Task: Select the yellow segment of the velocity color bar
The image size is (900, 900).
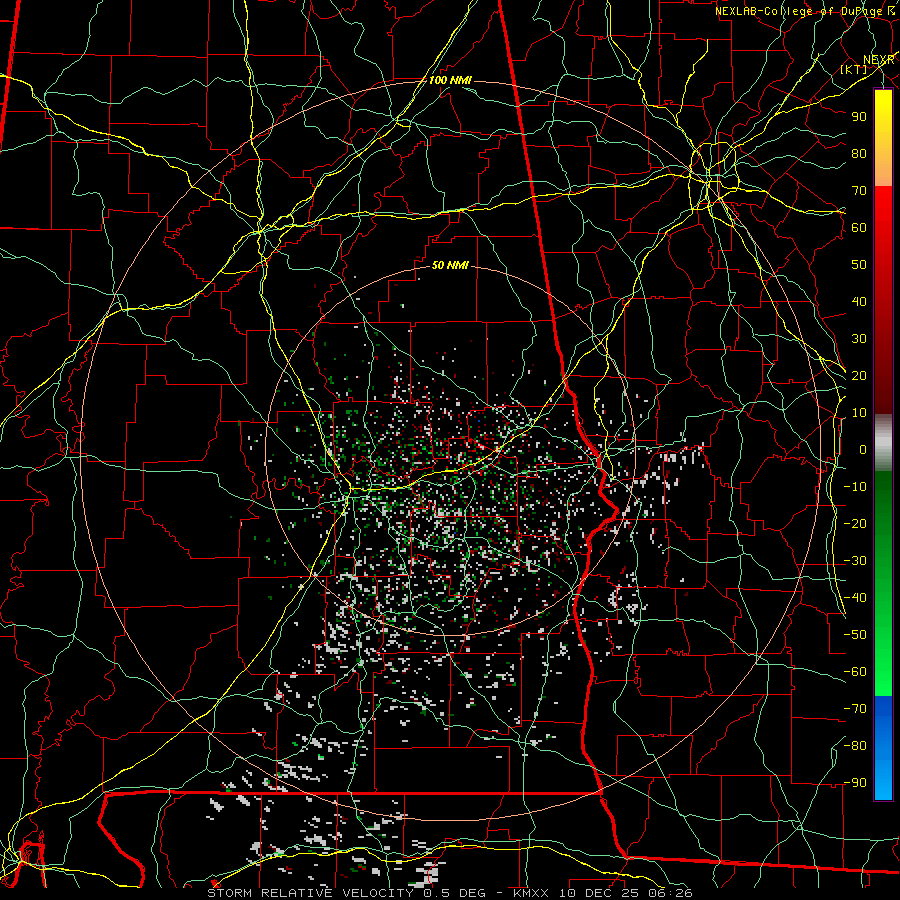Action: point(883,138)
